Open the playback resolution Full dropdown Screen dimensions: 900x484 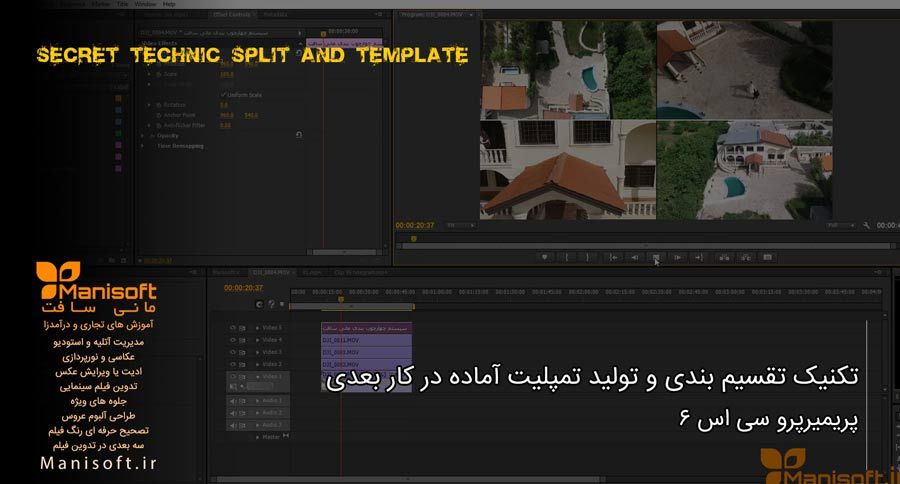coord(841,226)
